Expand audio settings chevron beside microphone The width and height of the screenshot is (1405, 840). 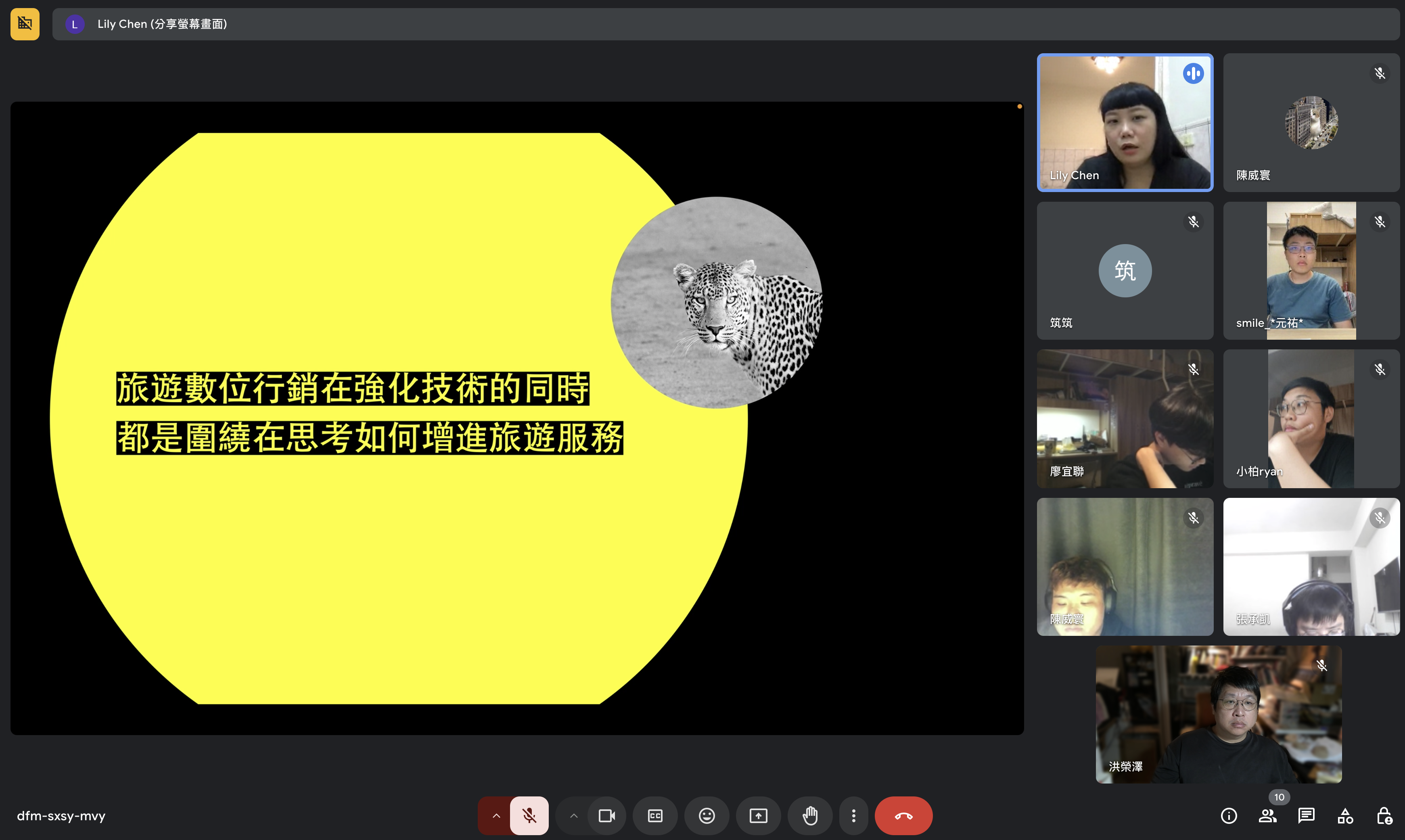point(496,816)
